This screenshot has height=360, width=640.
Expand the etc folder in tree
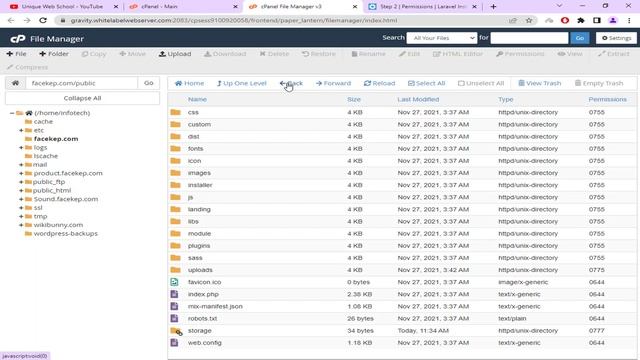click(21, 130)
